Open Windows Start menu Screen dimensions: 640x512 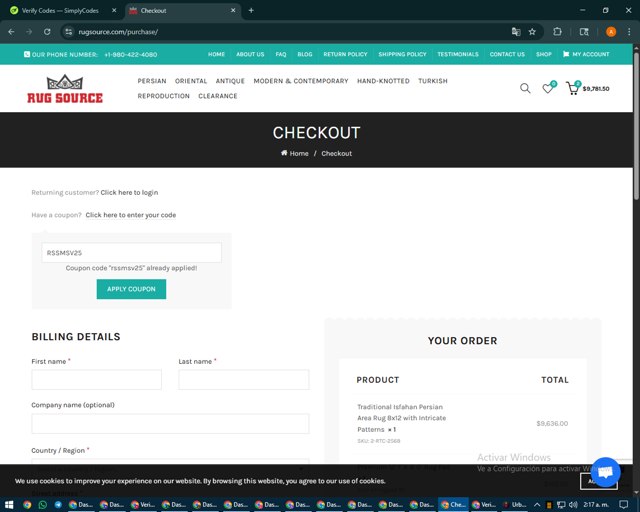[x=9, y=505]
